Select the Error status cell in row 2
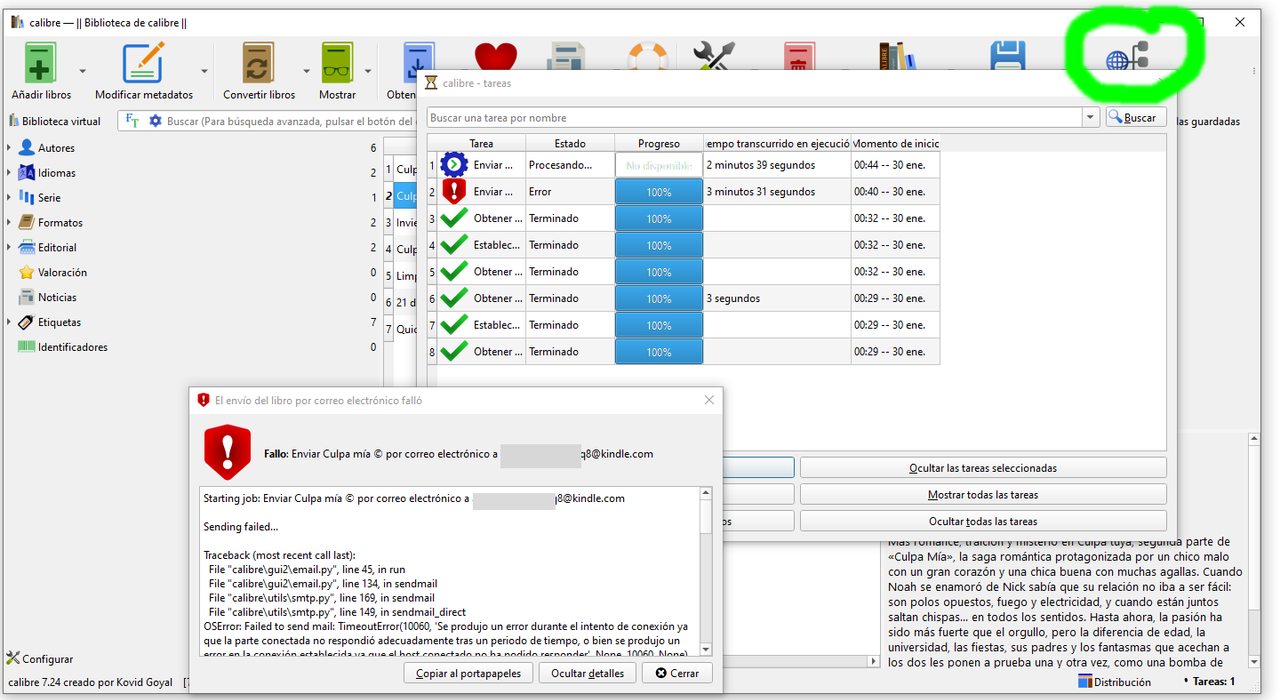Screen dimensions: 1280x700 click(x=570, y=192)
